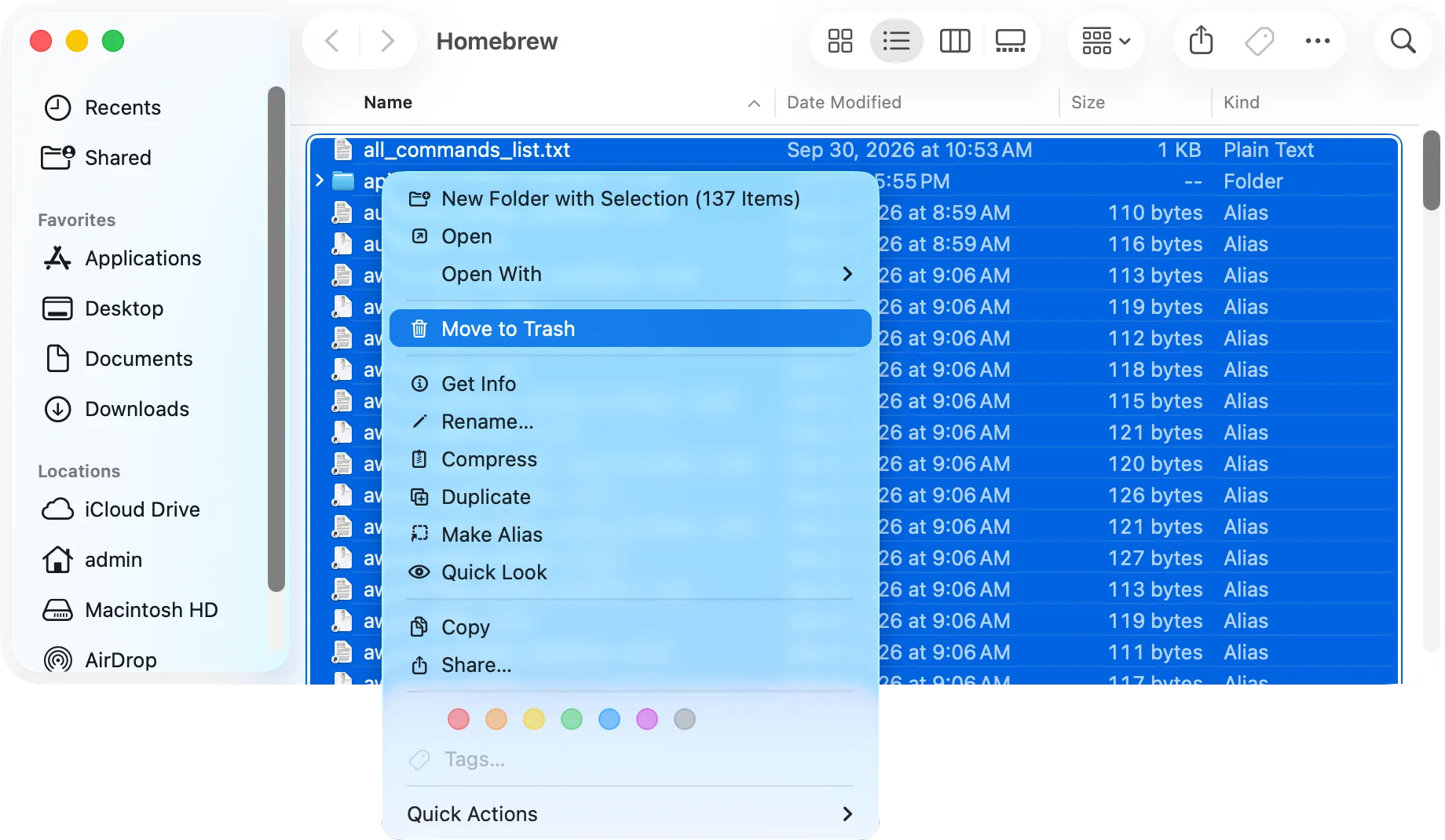Click the Share toolbar icon

click(1201, 41)
